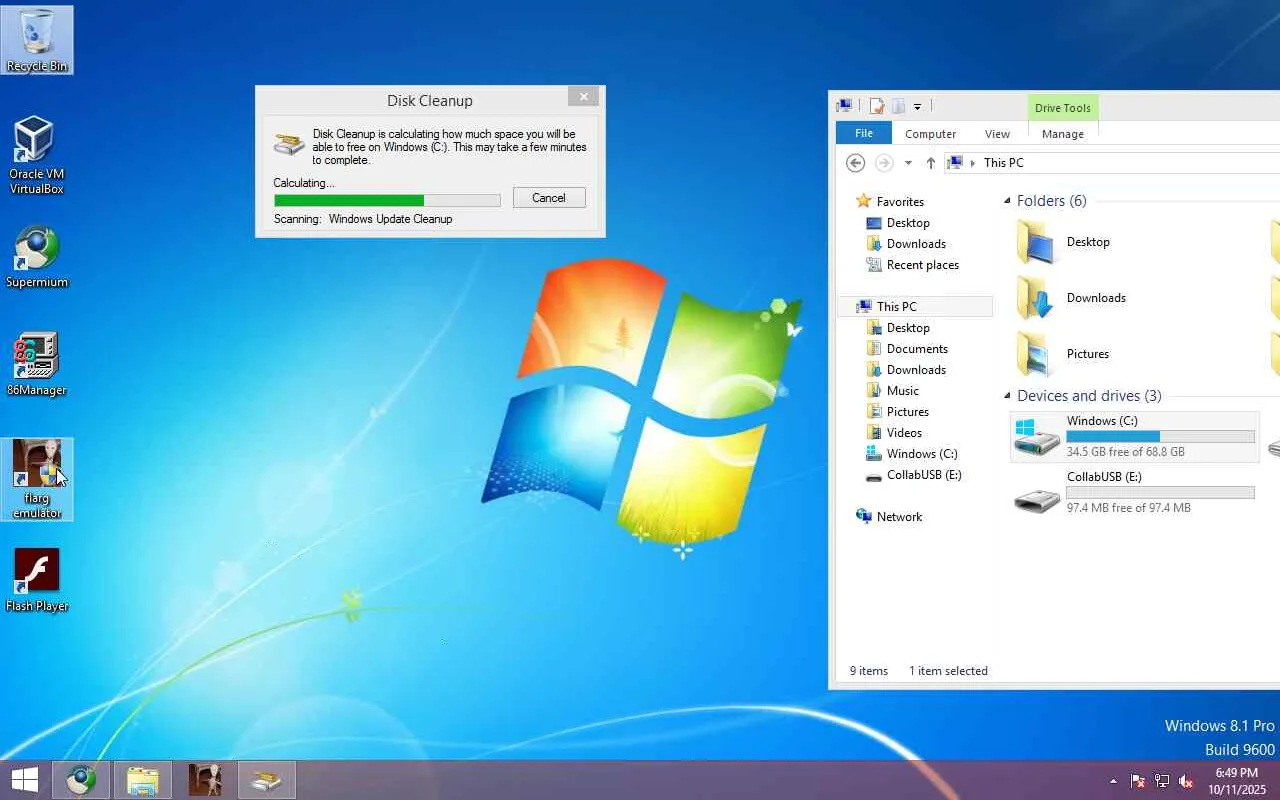The image size is (1280, 800).
Task: Open Downloads under This PC in the sidebar
Action: (x=916, y=370)
